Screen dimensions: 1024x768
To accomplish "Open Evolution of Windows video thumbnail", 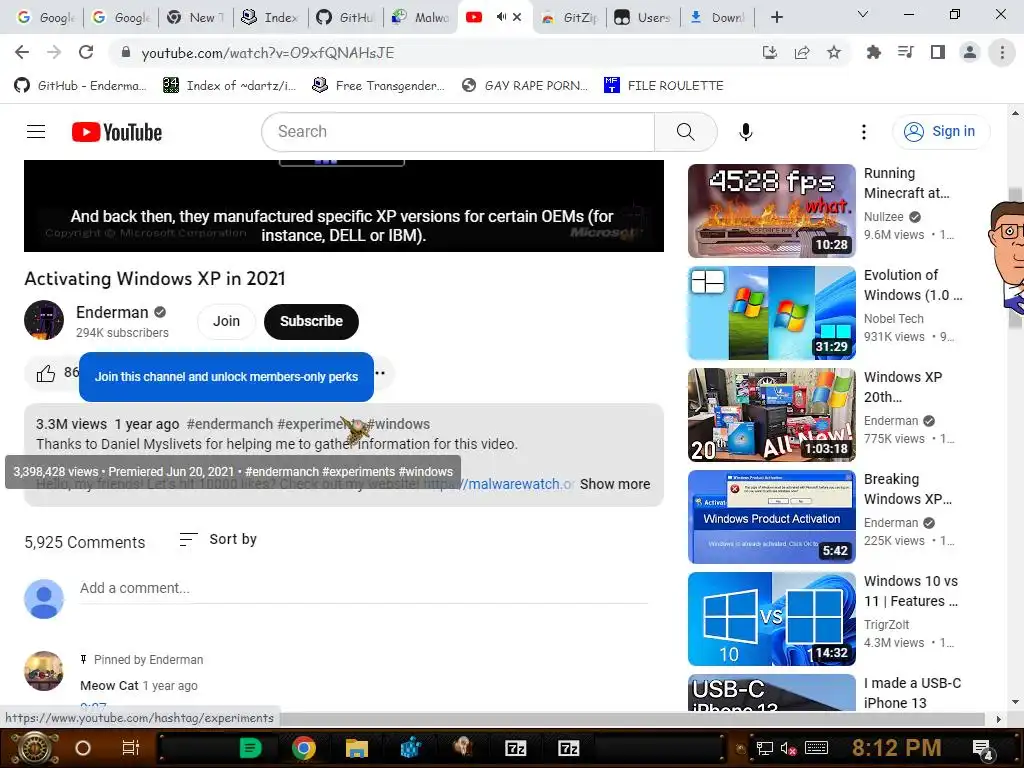I will click(x=771, y=312).
